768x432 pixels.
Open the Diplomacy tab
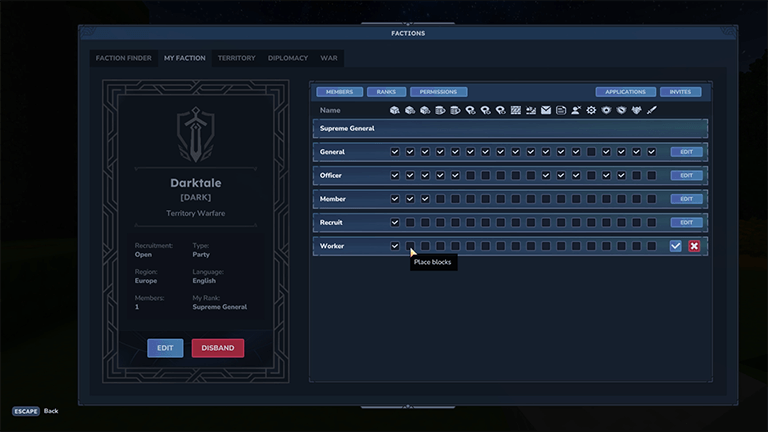pos(288,58)
